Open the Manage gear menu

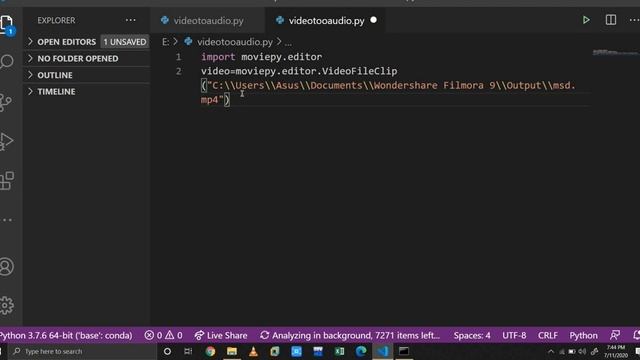pyautogui.click(x=7, y=305)
